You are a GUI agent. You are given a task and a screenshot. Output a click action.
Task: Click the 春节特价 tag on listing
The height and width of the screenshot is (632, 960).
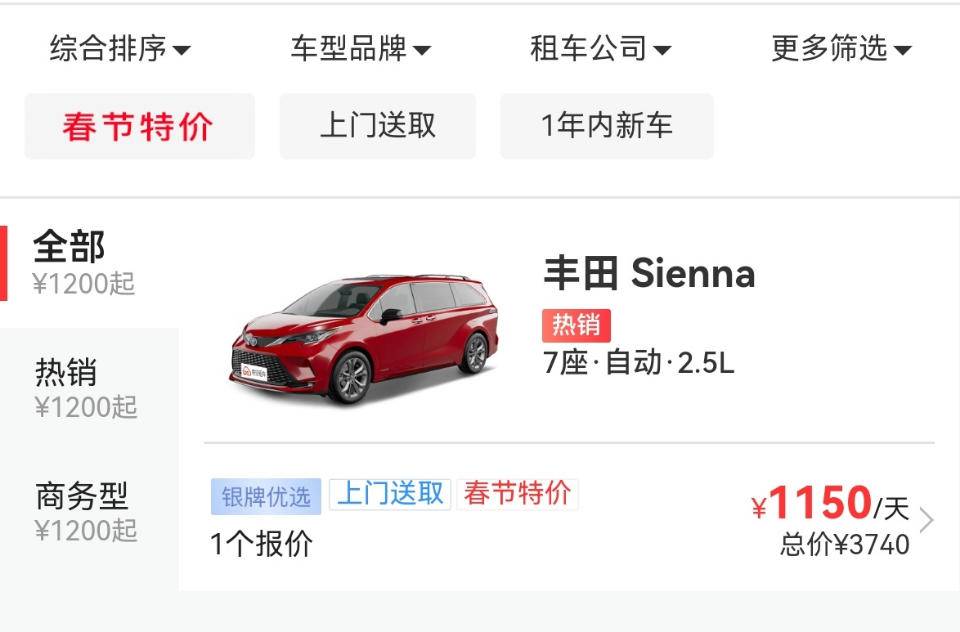click(517, 494)
